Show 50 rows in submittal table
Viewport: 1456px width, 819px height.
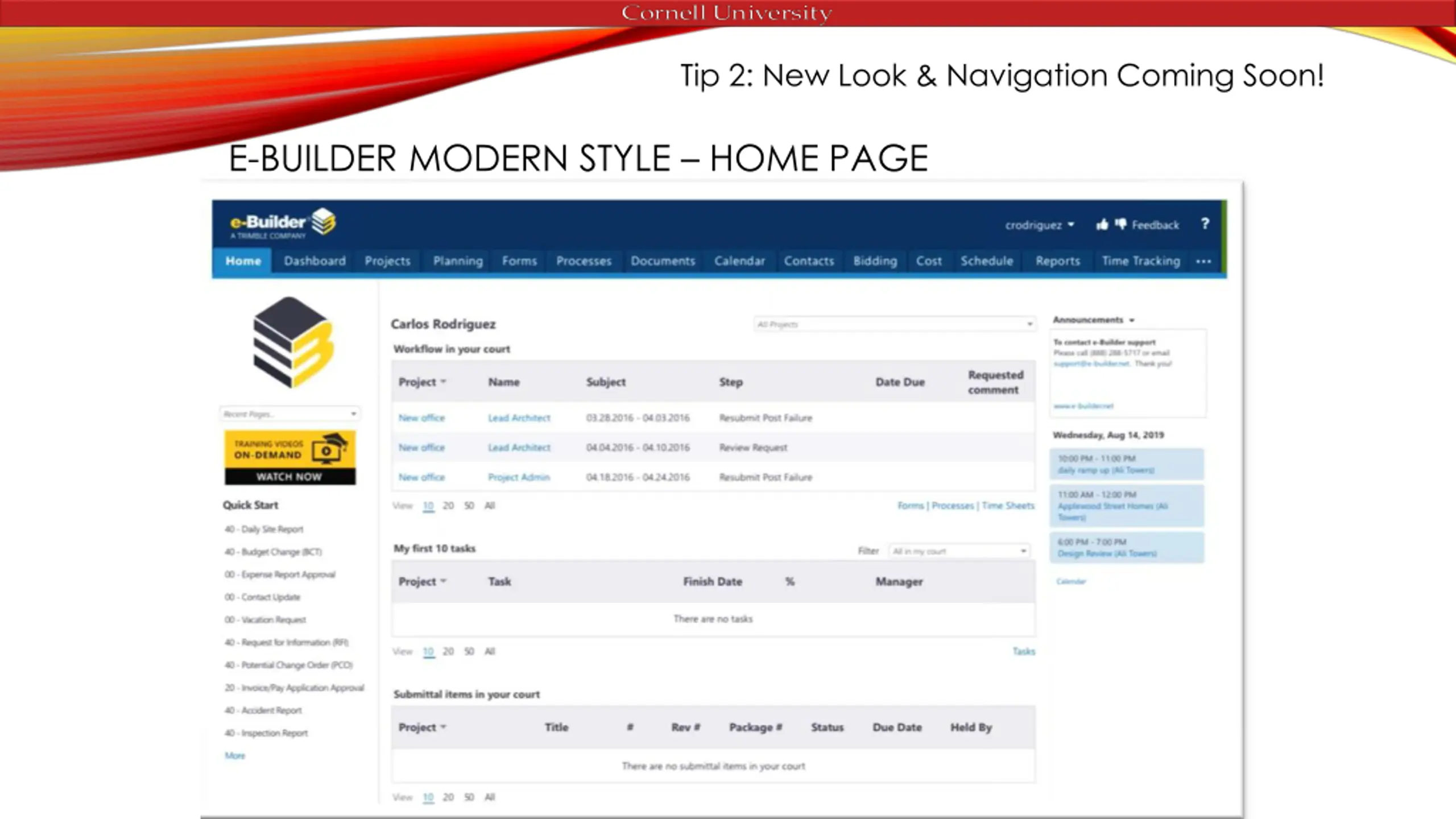[469, 797]
